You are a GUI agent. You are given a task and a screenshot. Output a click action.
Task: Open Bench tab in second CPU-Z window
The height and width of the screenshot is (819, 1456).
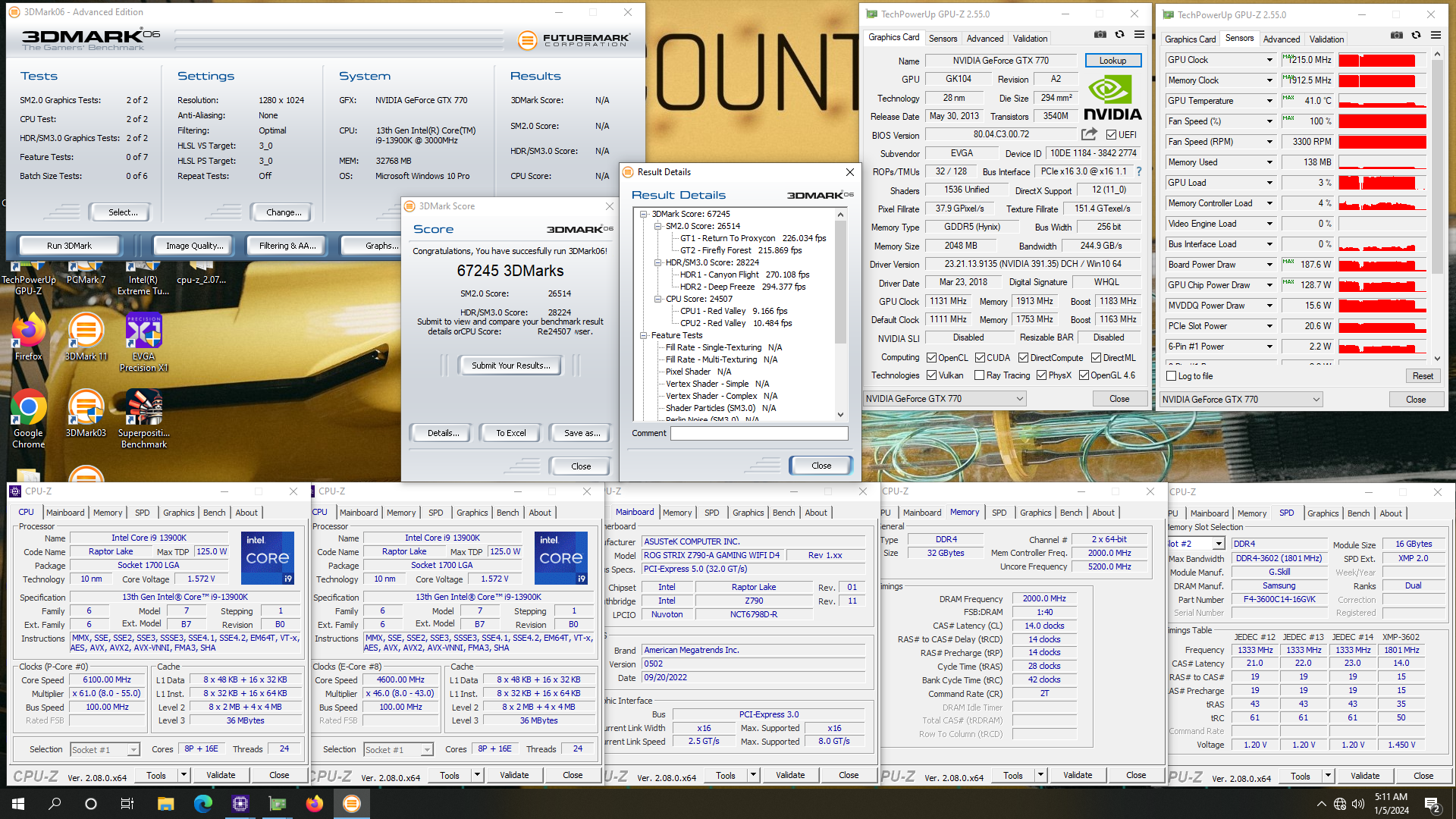click(507, 513)
